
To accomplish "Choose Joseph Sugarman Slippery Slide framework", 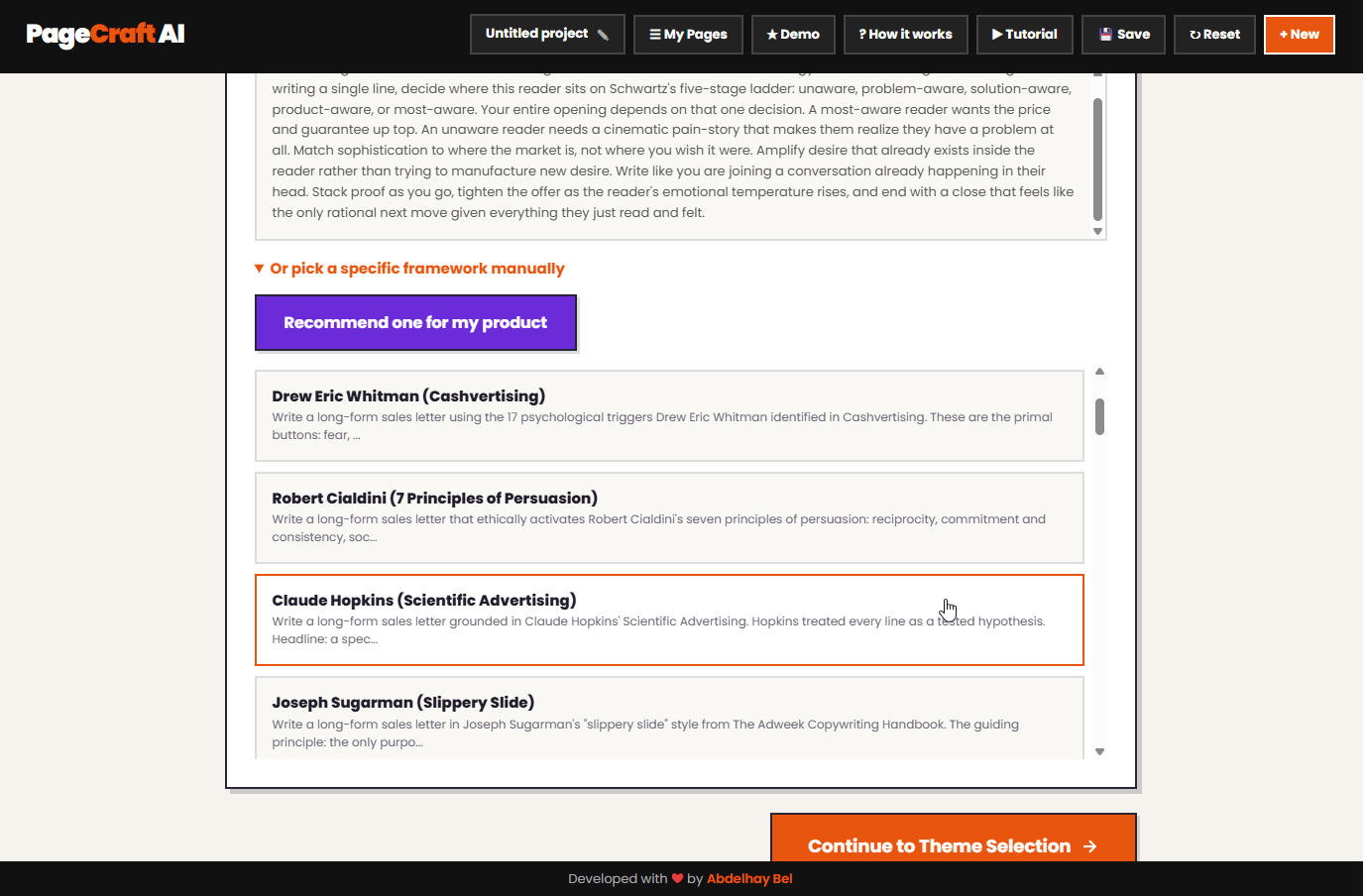I will (x=669, y=719).
